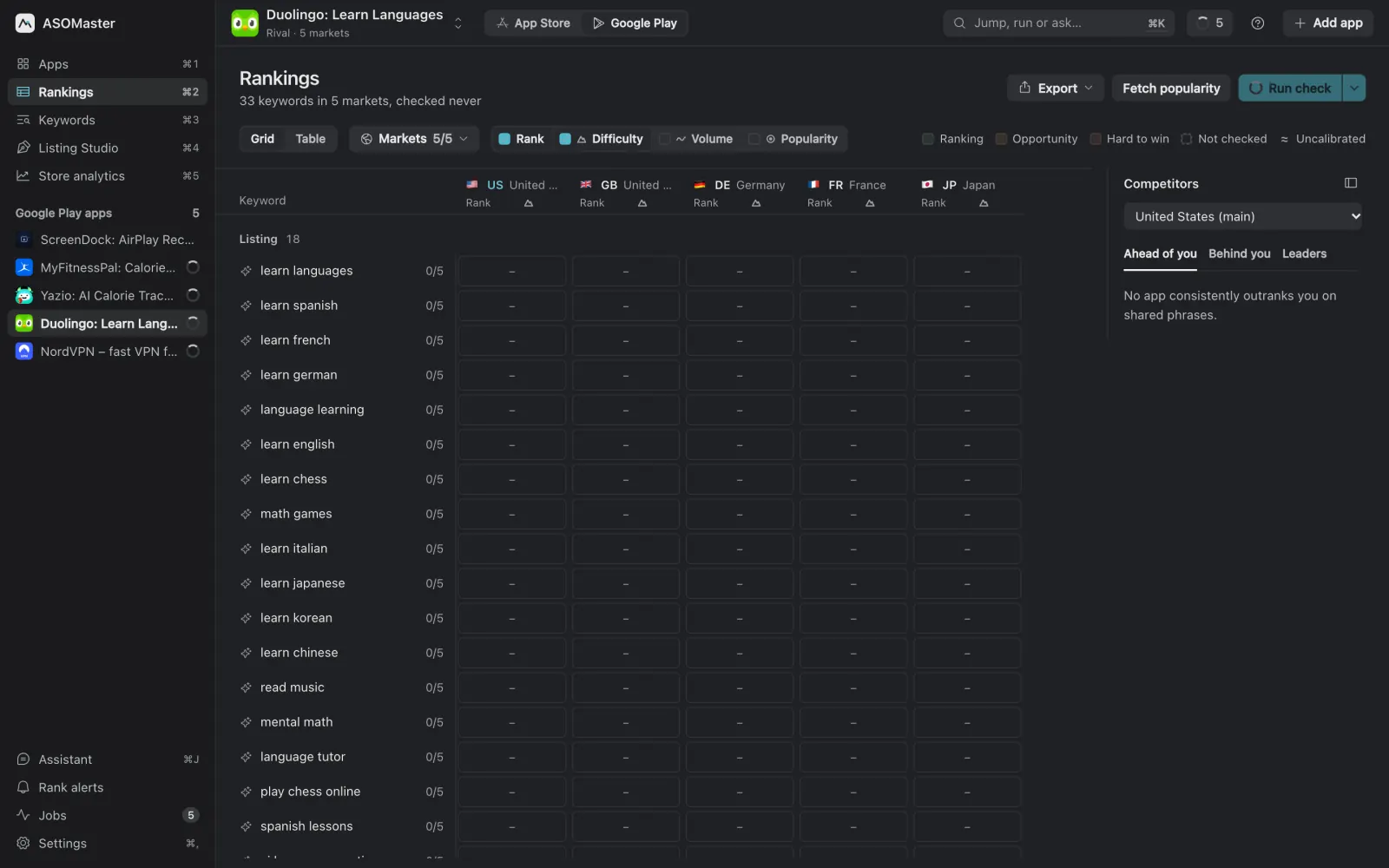Open the running jobs counter showing 5
Screen dimensions: 1389x868
click(x=1209, y=23)
